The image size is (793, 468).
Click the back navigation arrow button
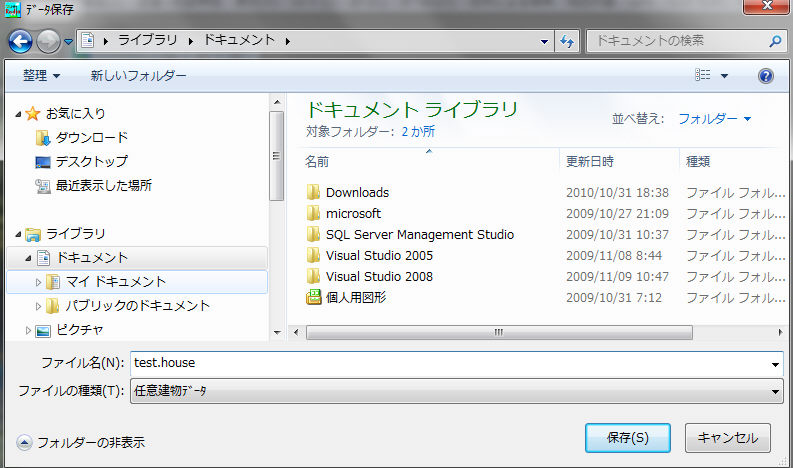[x=21, y=41]
